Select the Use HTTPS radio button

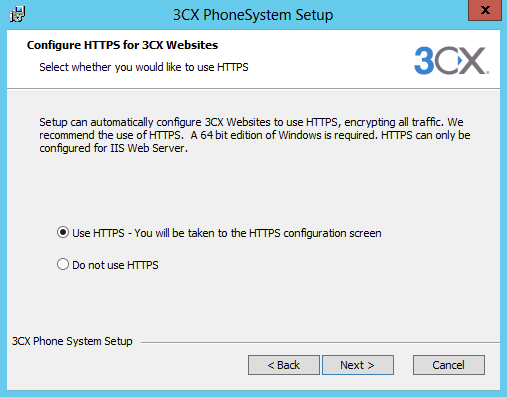tap(63, 232)
